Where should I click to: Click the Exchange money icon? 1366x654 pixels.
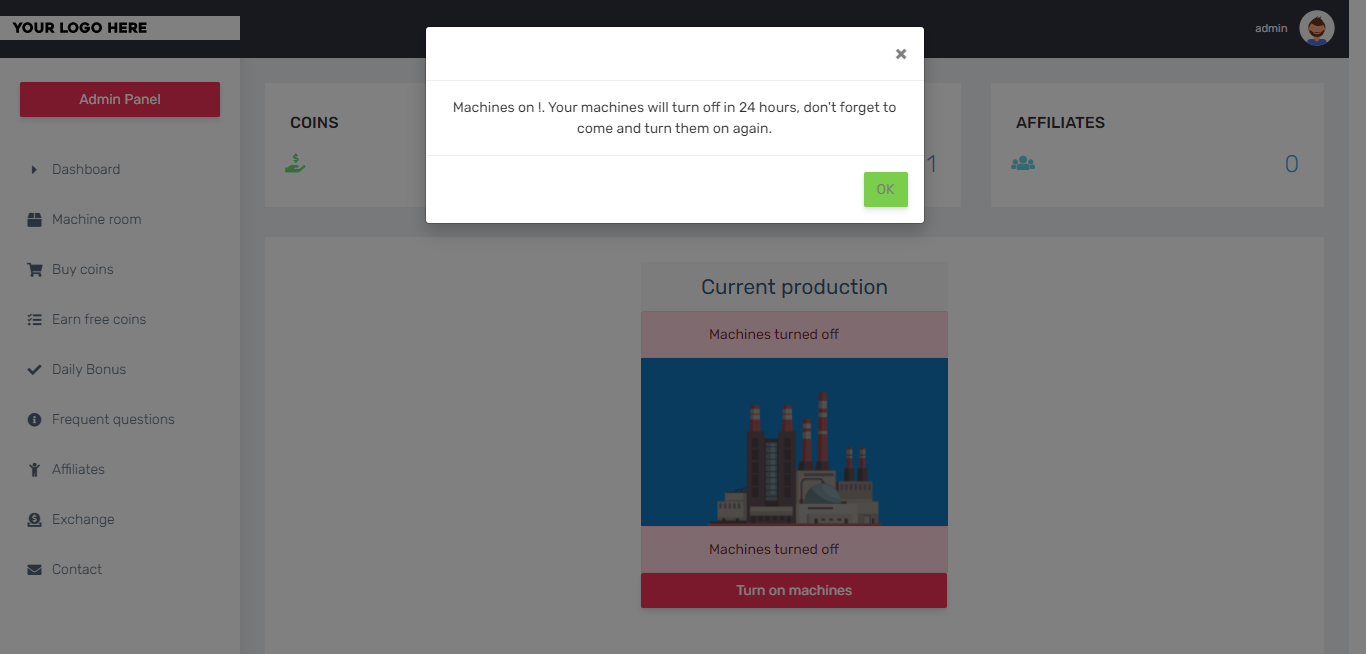pyautogui.click(x=34, y=520)
